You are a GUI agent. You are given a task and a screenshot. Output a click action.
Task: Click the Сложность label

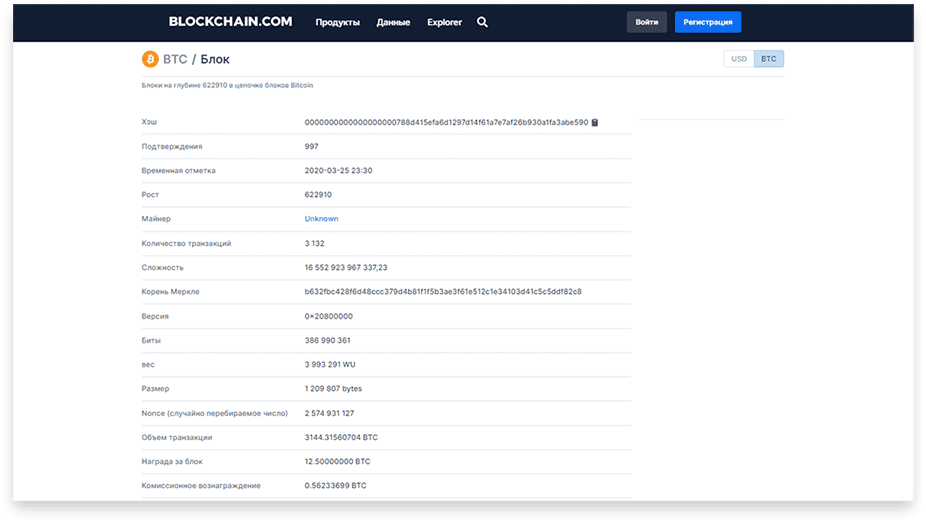[162, 268]
